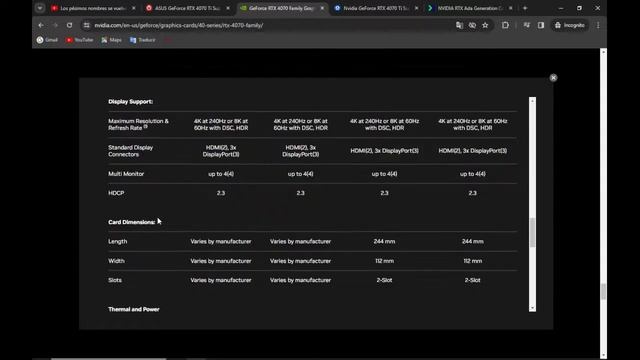Click the first '244 mm' length value
The height and width of the screenshot is (360, 640).
(384, 242)
